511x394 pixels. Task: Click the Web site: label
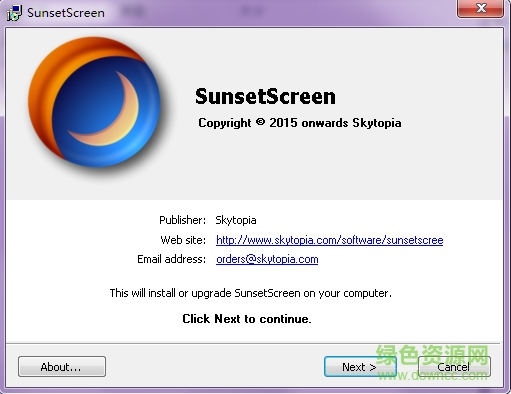point(183,240)
